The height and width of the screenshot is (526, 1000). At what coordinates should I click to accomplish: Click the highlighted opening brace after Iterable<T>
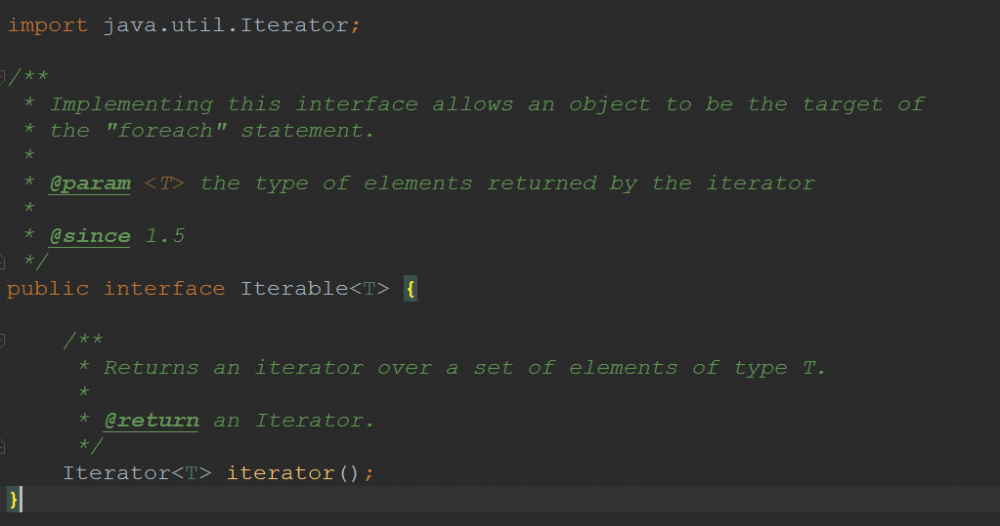[x=410, y=290]
